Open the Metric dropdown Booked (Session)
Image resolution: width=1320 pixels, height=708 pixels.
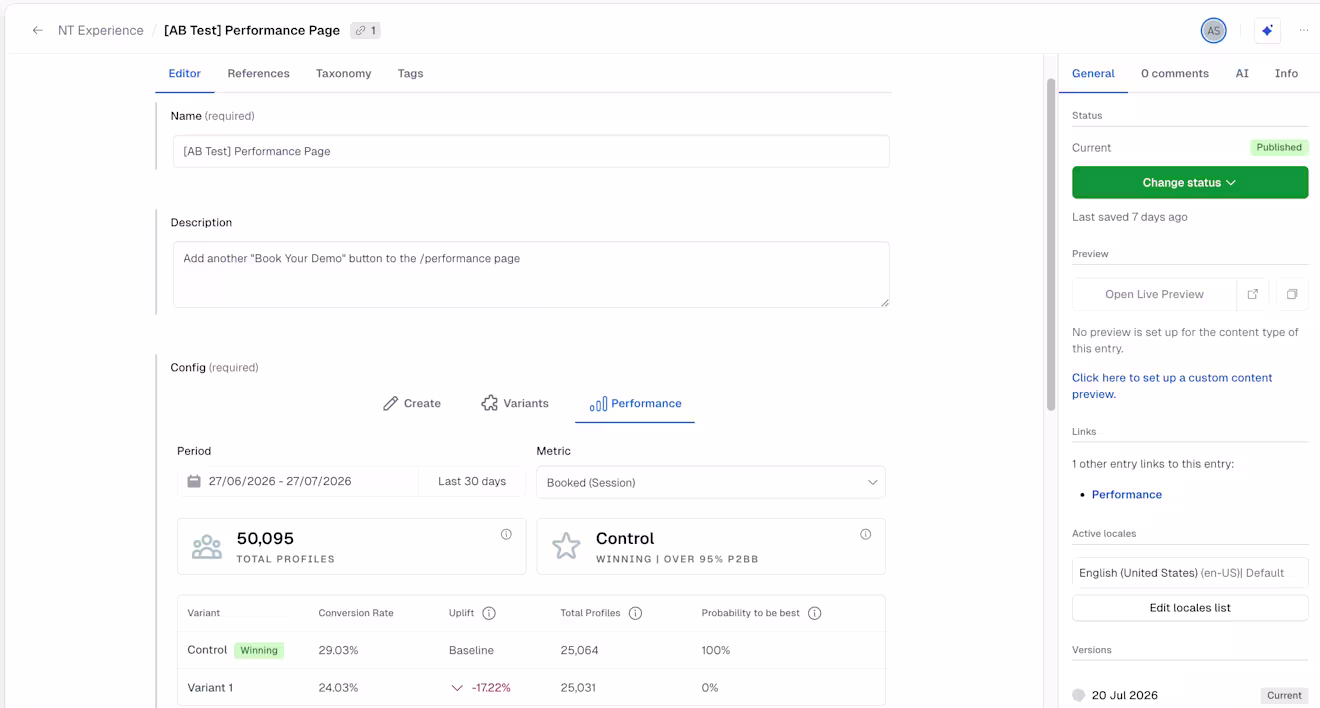coord(711,482)
